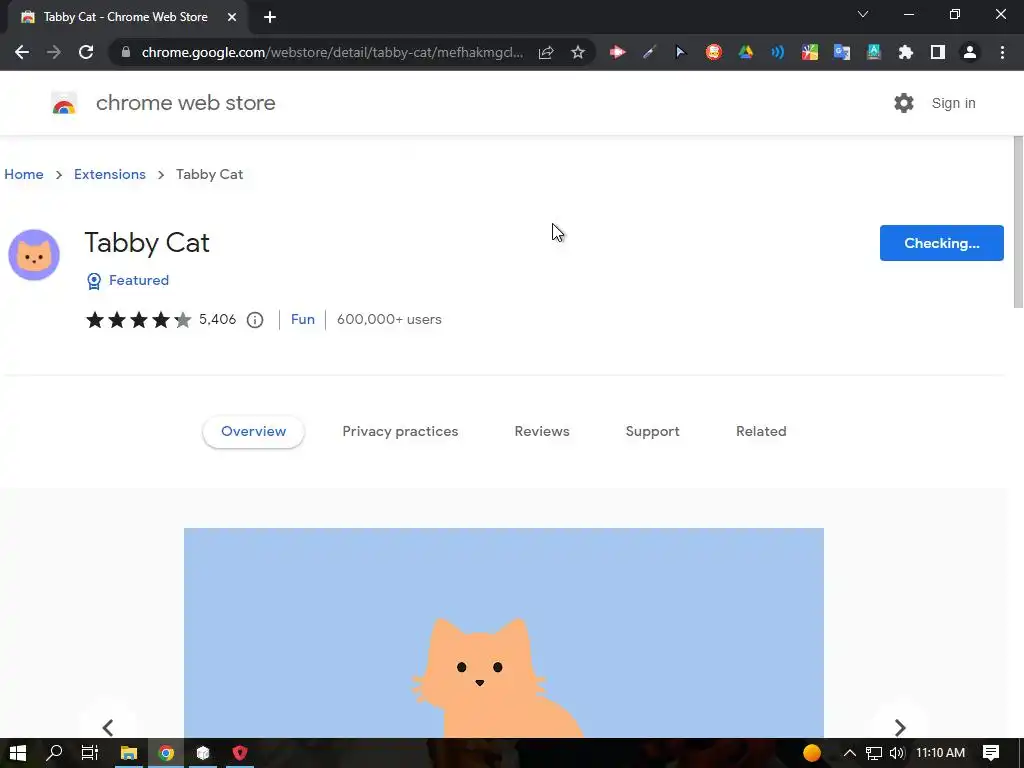The height and width of the screenshot is (768, 1024).
Task: Show the next screenshot in carousel
Action: [x=899, y=727]
